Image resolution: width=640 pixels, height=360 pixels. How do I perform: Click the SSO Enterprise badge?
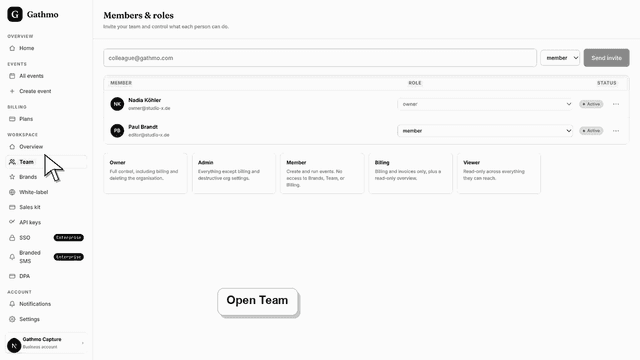pyautogui.click(x=69, y=238)
